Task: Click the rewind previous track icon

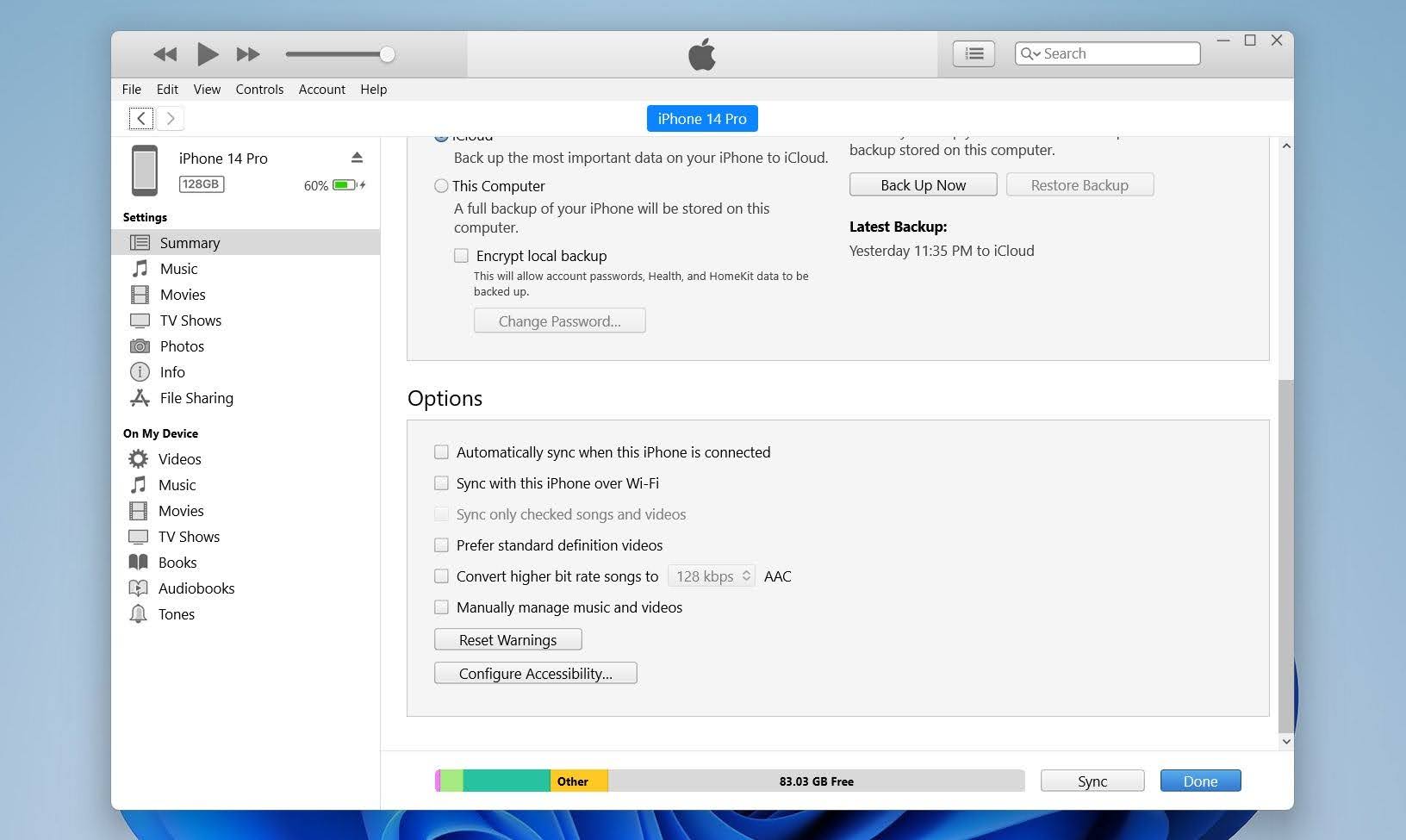Action: point(165,54)
